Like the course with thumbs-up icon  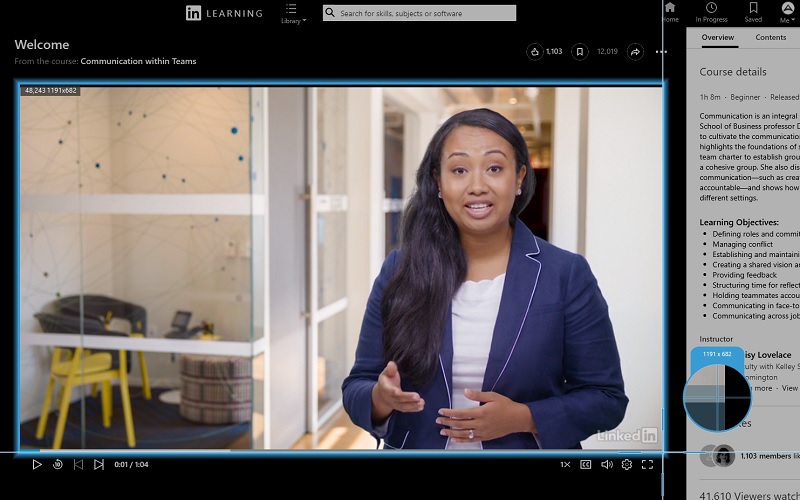pyautogui.click(x=535, y=52)
